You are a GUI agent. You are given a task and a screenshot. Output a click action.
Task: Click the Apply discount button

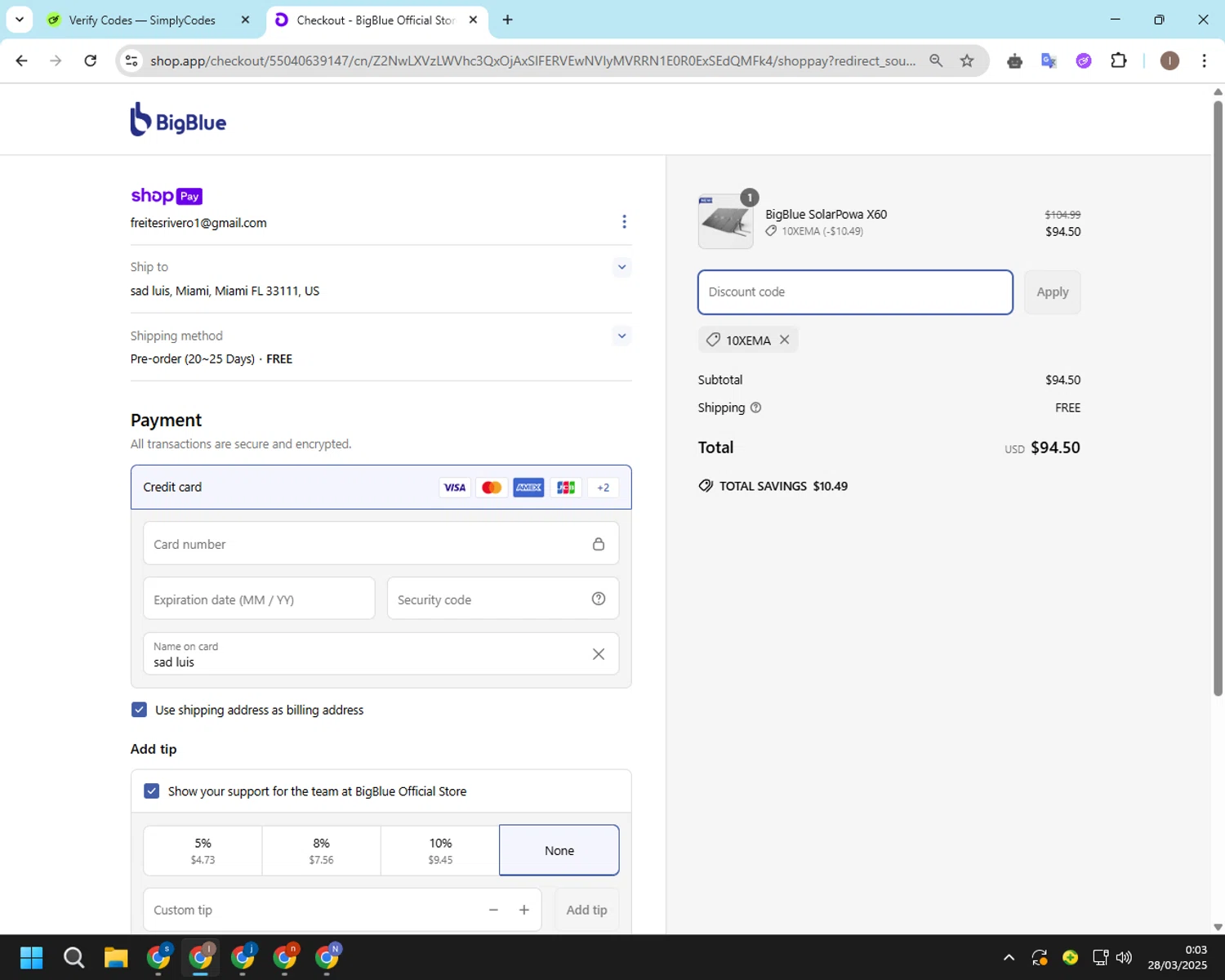1052,292
